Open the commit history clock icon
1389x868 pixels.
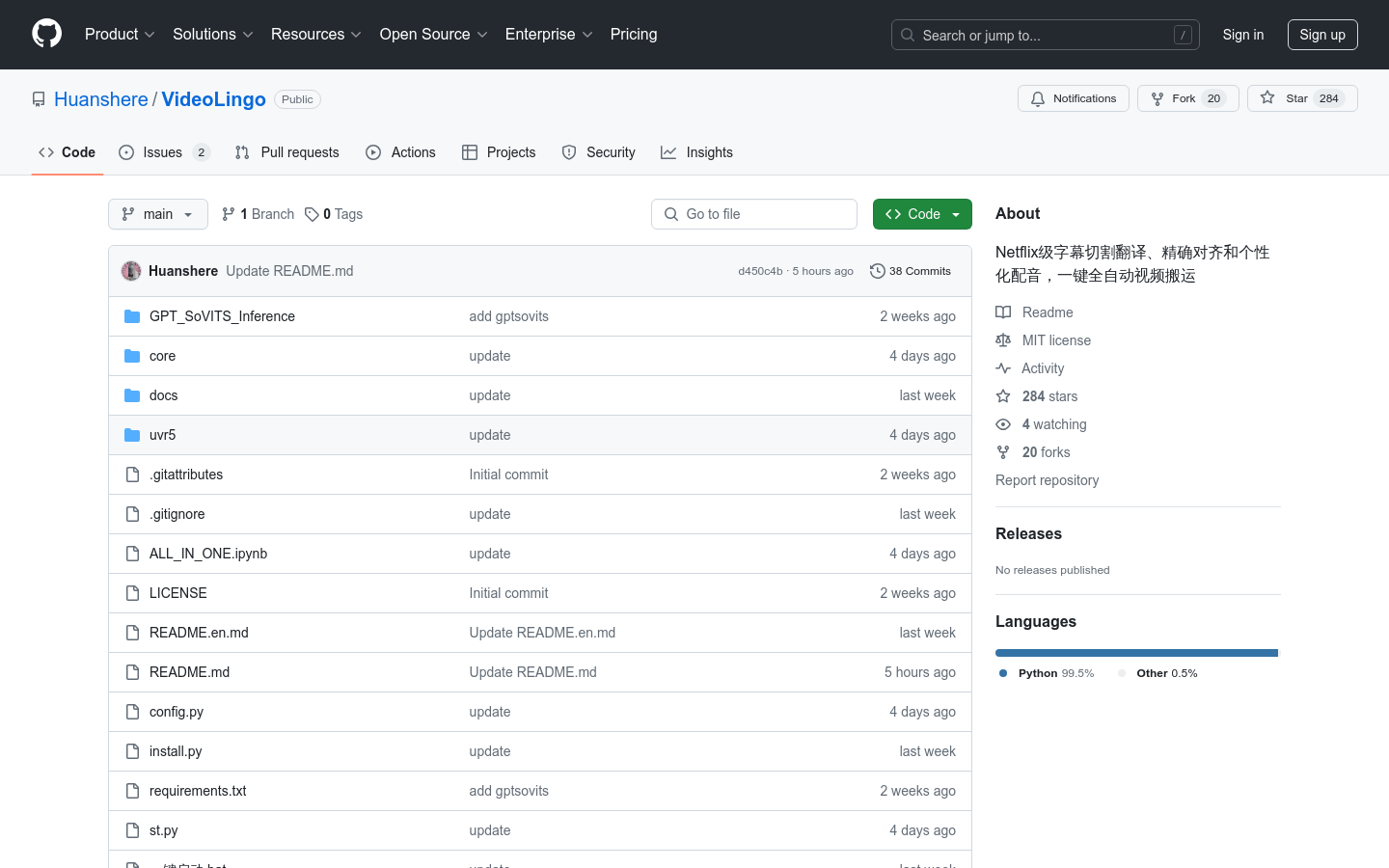(x=877, y=271)
